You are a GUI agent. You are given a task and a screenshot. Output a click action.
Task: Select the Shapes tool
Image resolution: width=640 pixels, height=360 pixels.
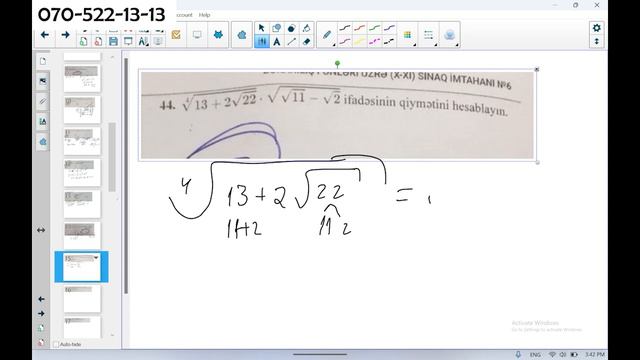pos(276,28)
